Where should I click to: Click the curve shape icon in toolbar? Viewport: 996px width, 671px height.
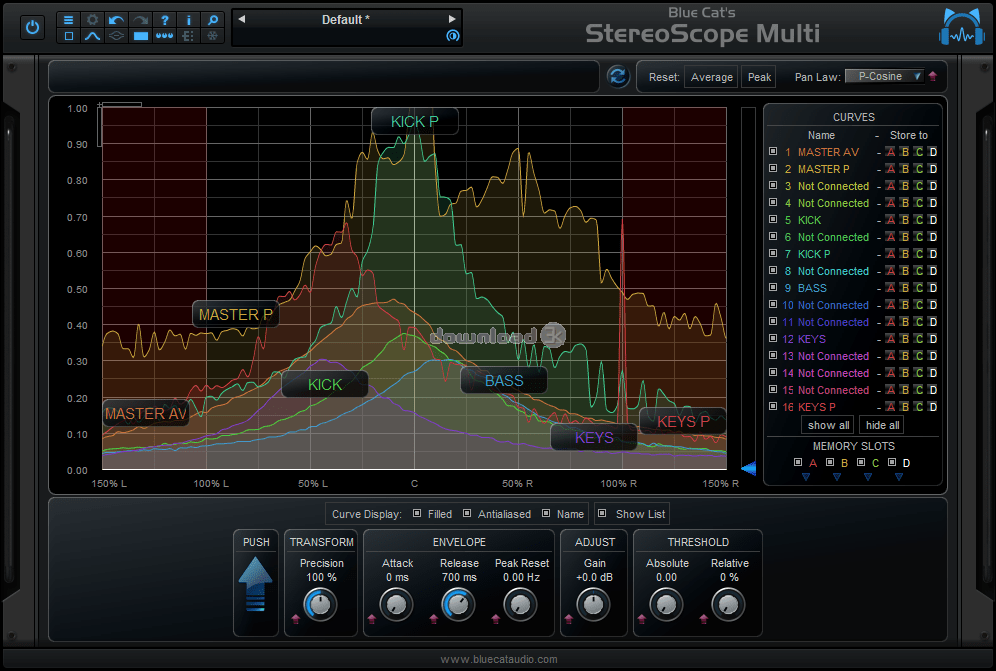pos(93,36)
